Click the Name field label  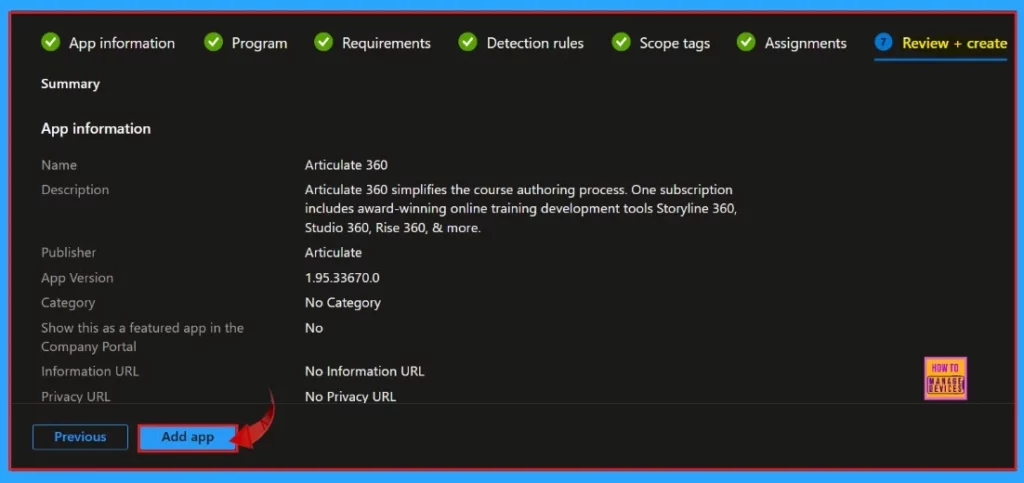click(x=59, y=165)
